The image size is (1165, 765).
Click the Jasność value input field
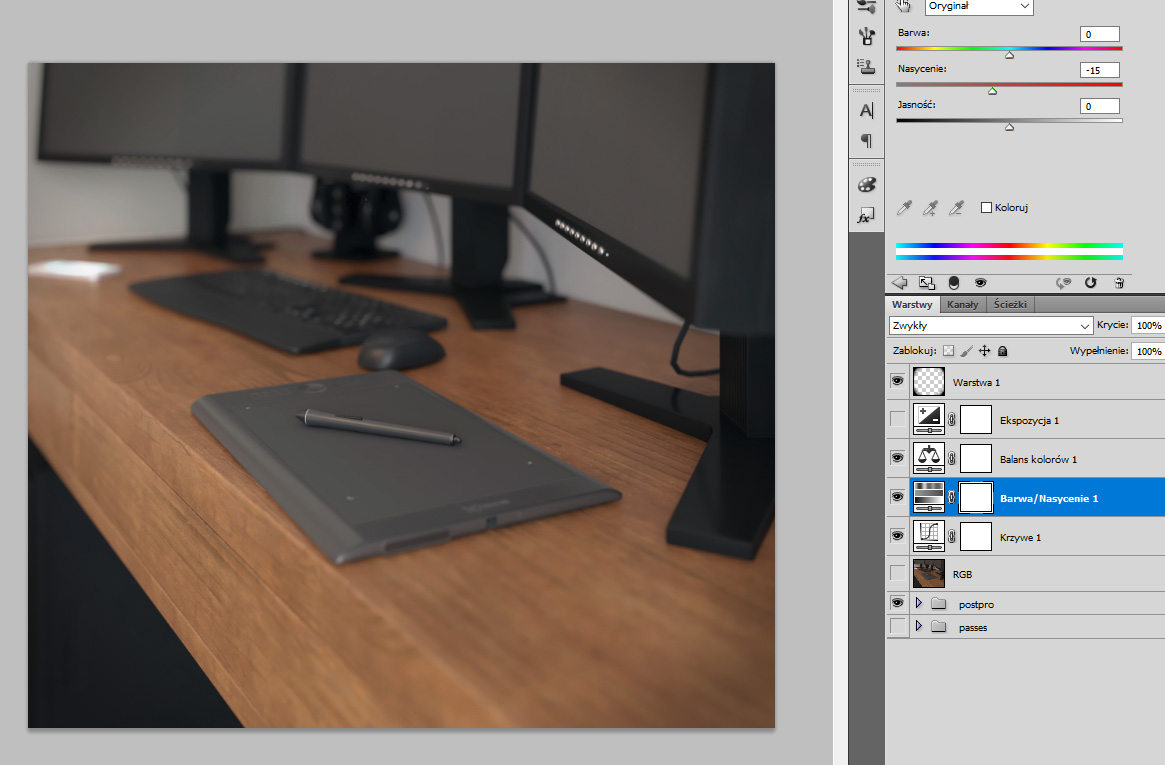1100,106
